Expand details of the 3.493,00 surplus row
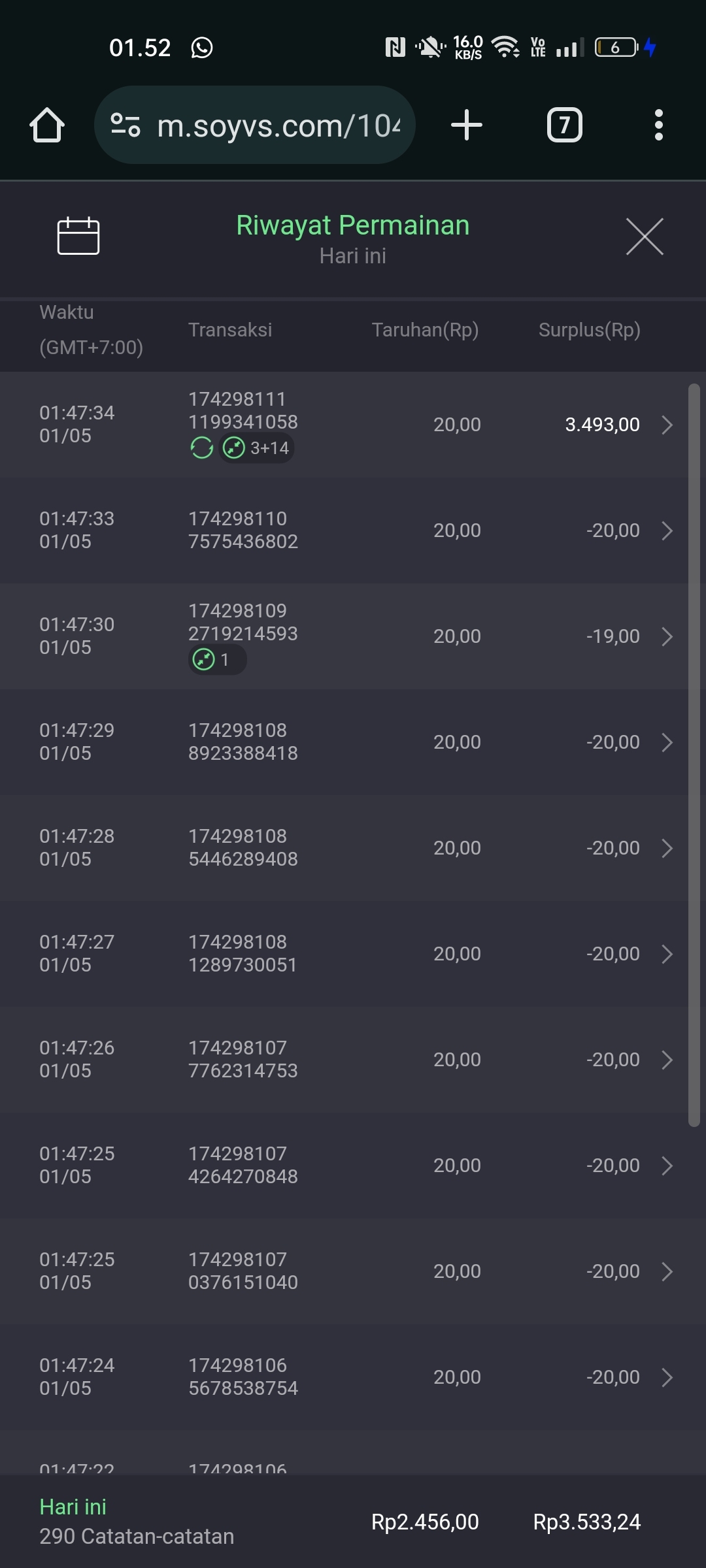This screenshot has height=1568, width=706. point(667,425)
